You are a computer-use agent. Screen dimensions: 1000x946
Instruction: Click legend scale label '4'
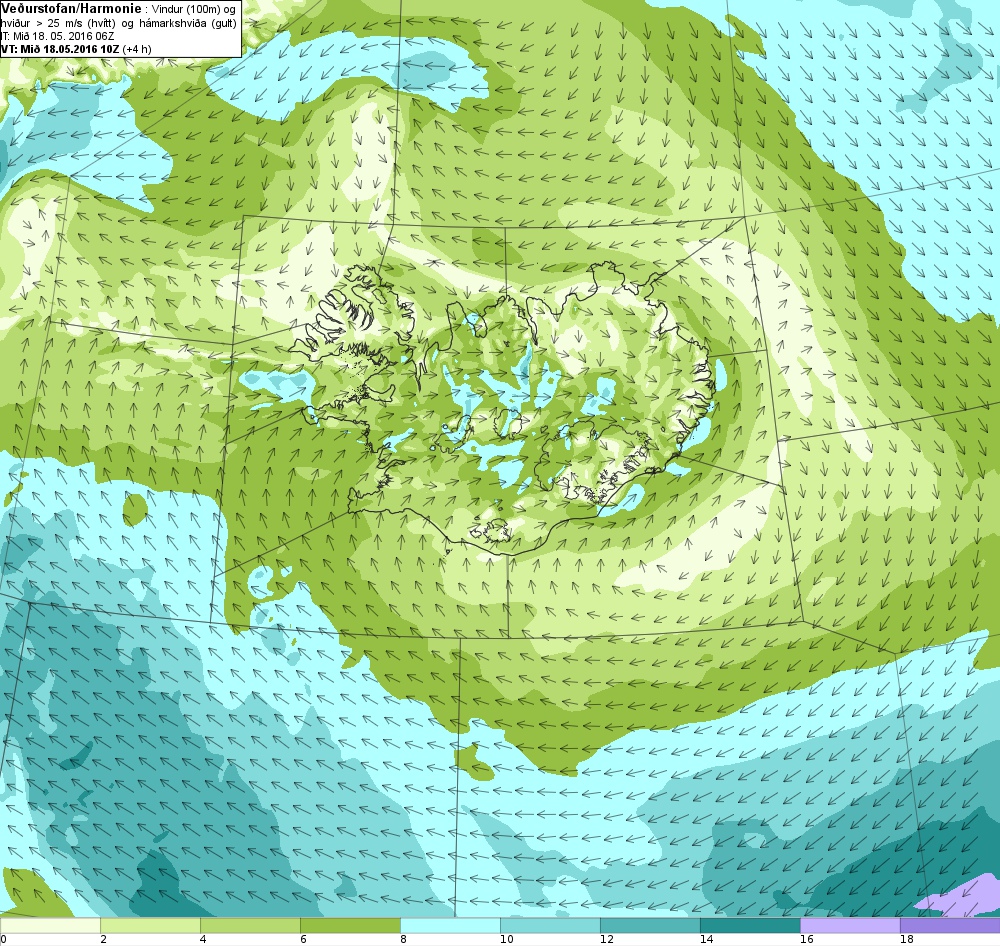click(x=203, y=939)
